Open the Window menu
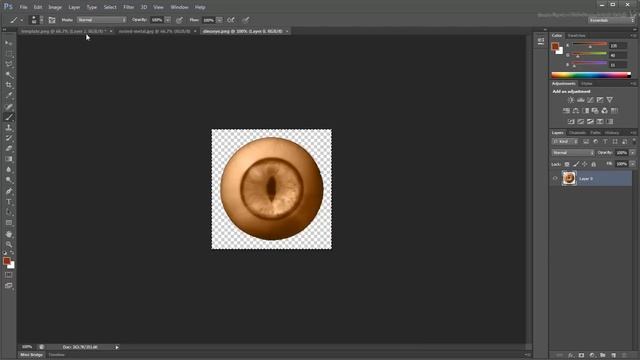640x360 pixels. pyautogui.click(x=179, y=7)
